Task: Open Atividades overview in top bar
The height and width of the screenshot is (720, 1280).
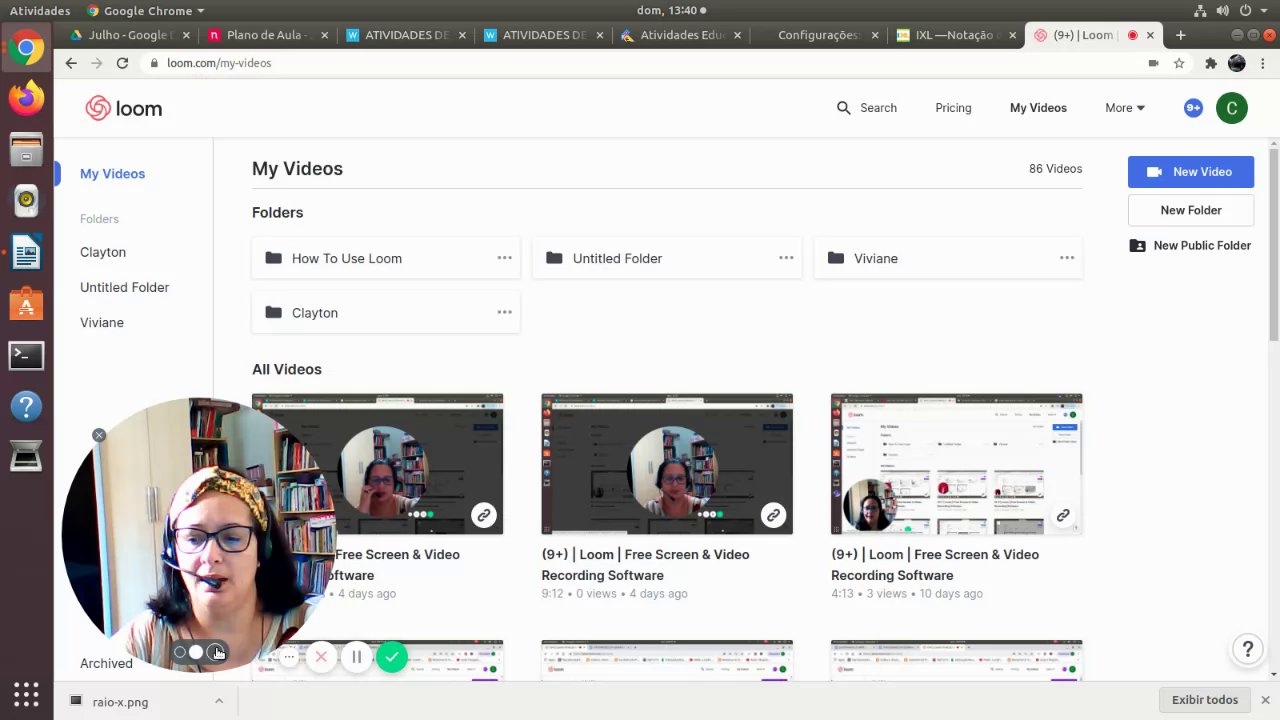Action: tap(40, 10)
